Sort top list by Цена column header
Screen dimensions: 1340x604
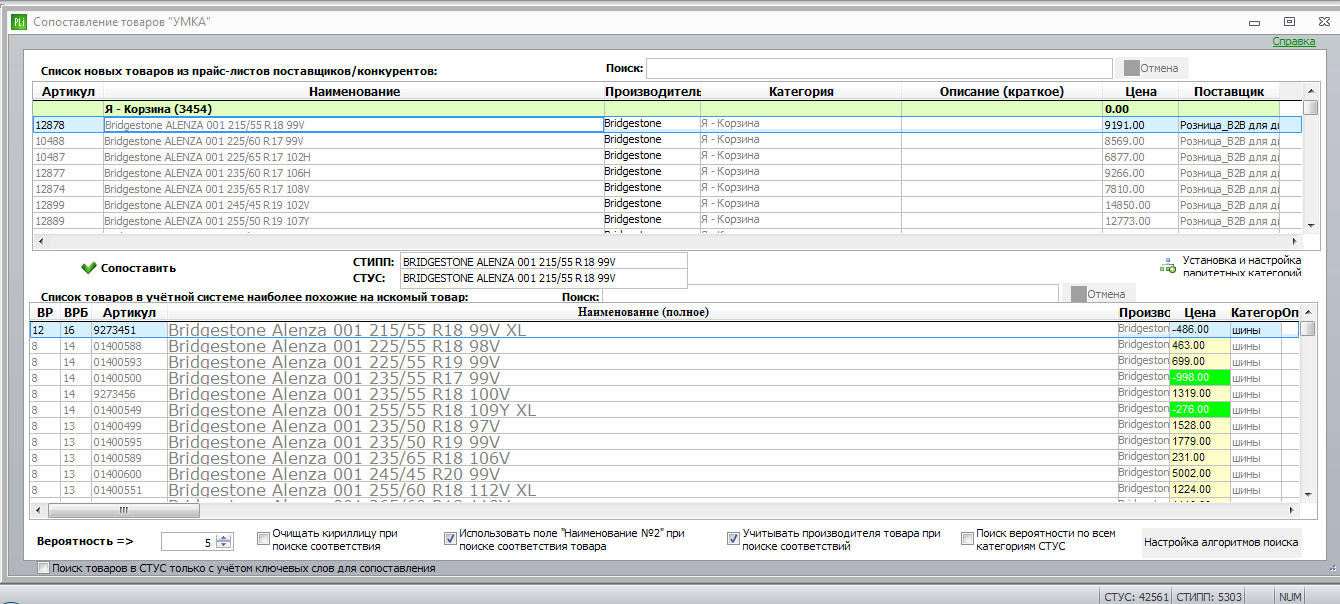pyautogui.click(x=1140, y=91)
